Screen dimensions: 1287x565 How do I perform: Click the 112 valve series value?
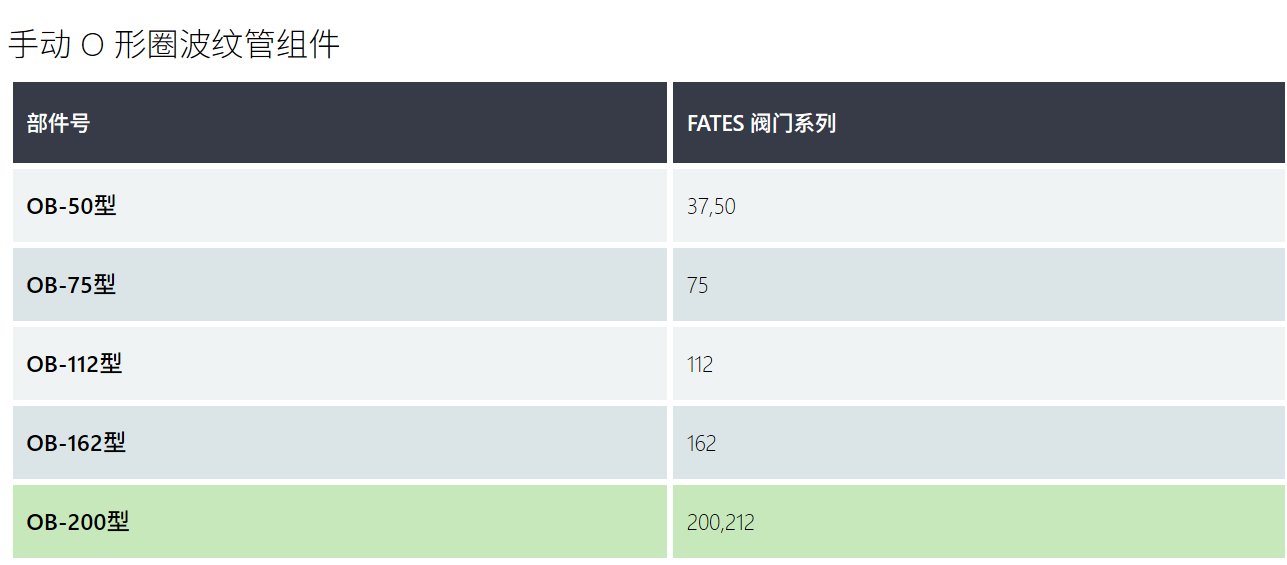[700, 365]
